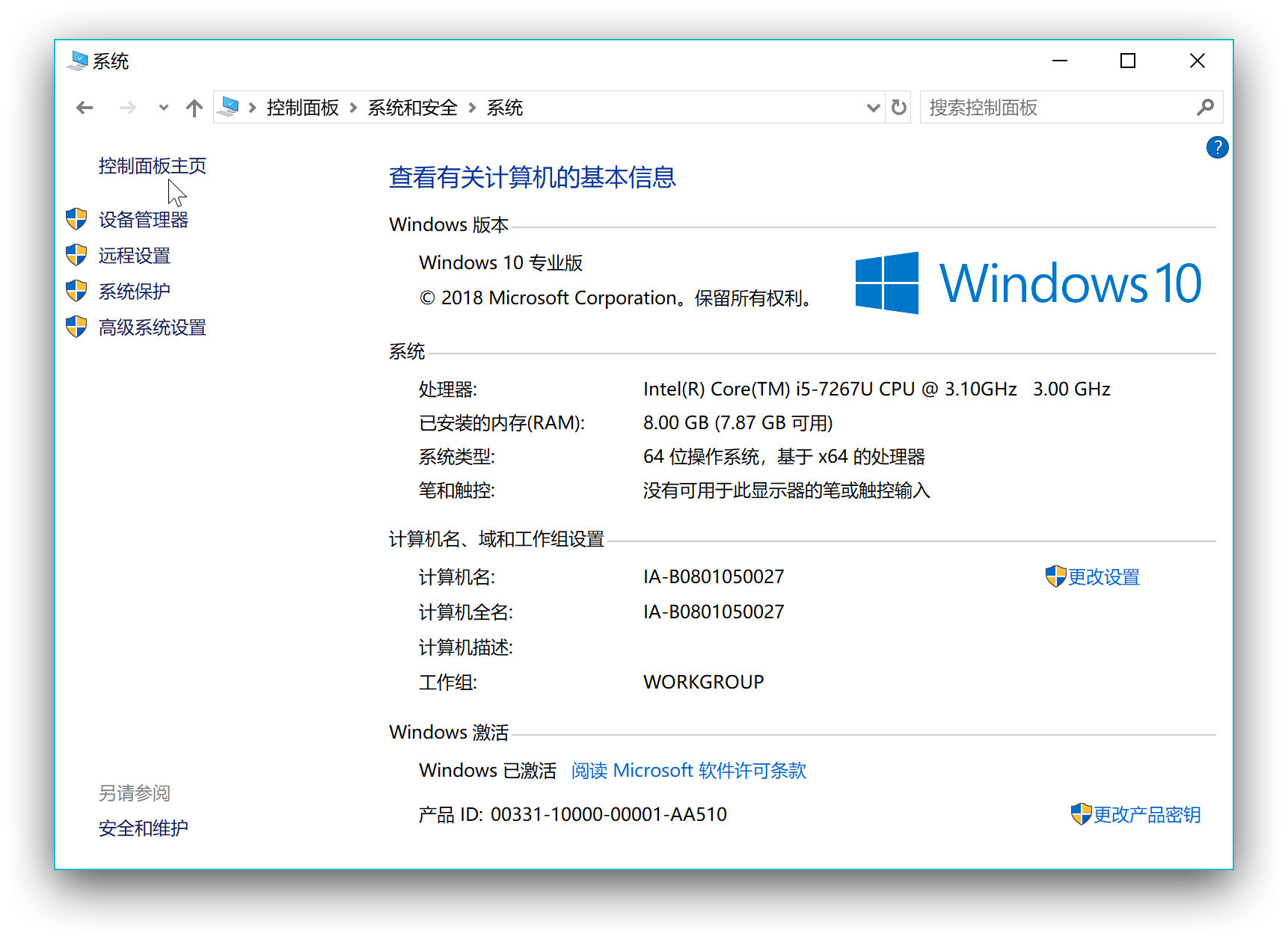1288x939 pixels.
Task: Click the Windows 10 专业版 edition text
Action: point(501,263)
